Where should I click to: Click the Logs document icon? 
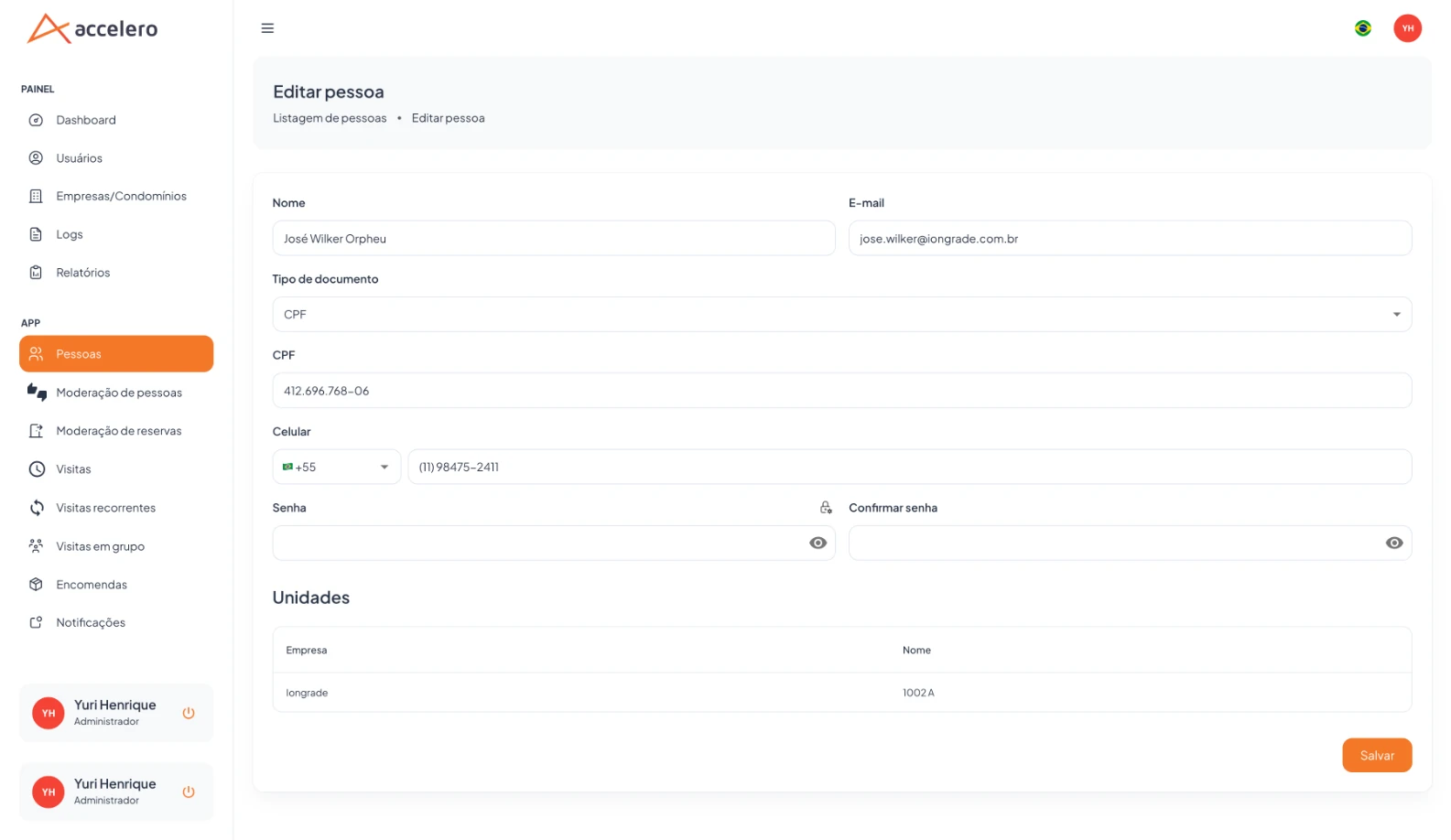36,234
